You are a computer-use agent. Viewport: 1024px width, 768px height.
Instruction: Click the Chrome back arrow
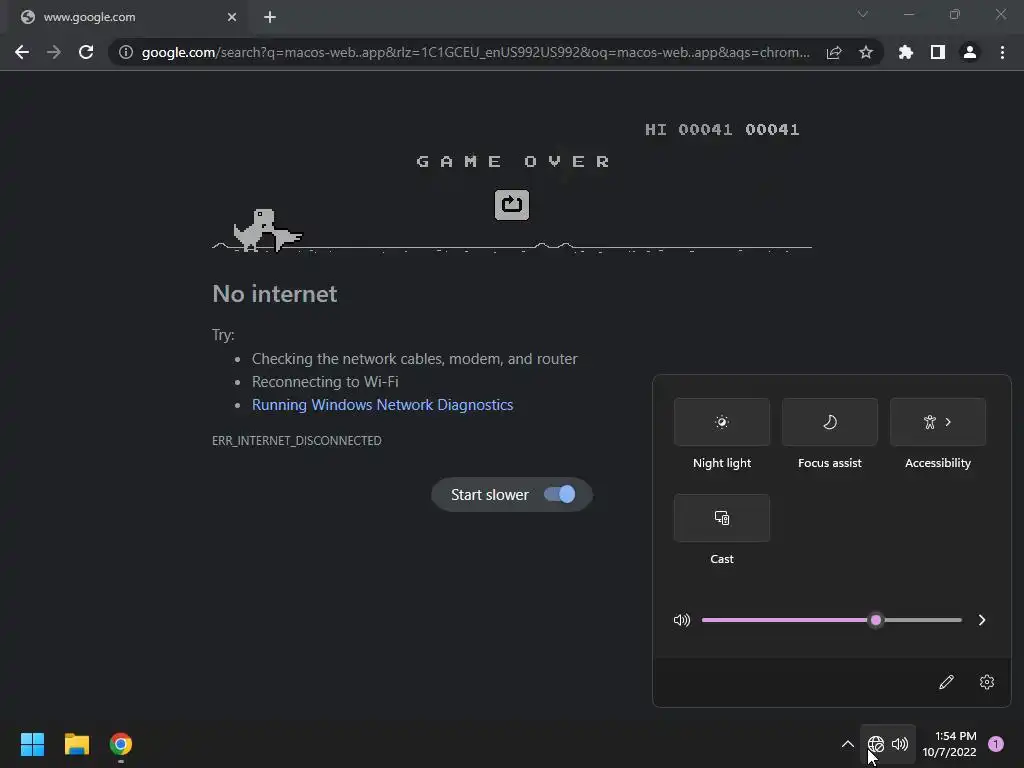tap(22, 52)
